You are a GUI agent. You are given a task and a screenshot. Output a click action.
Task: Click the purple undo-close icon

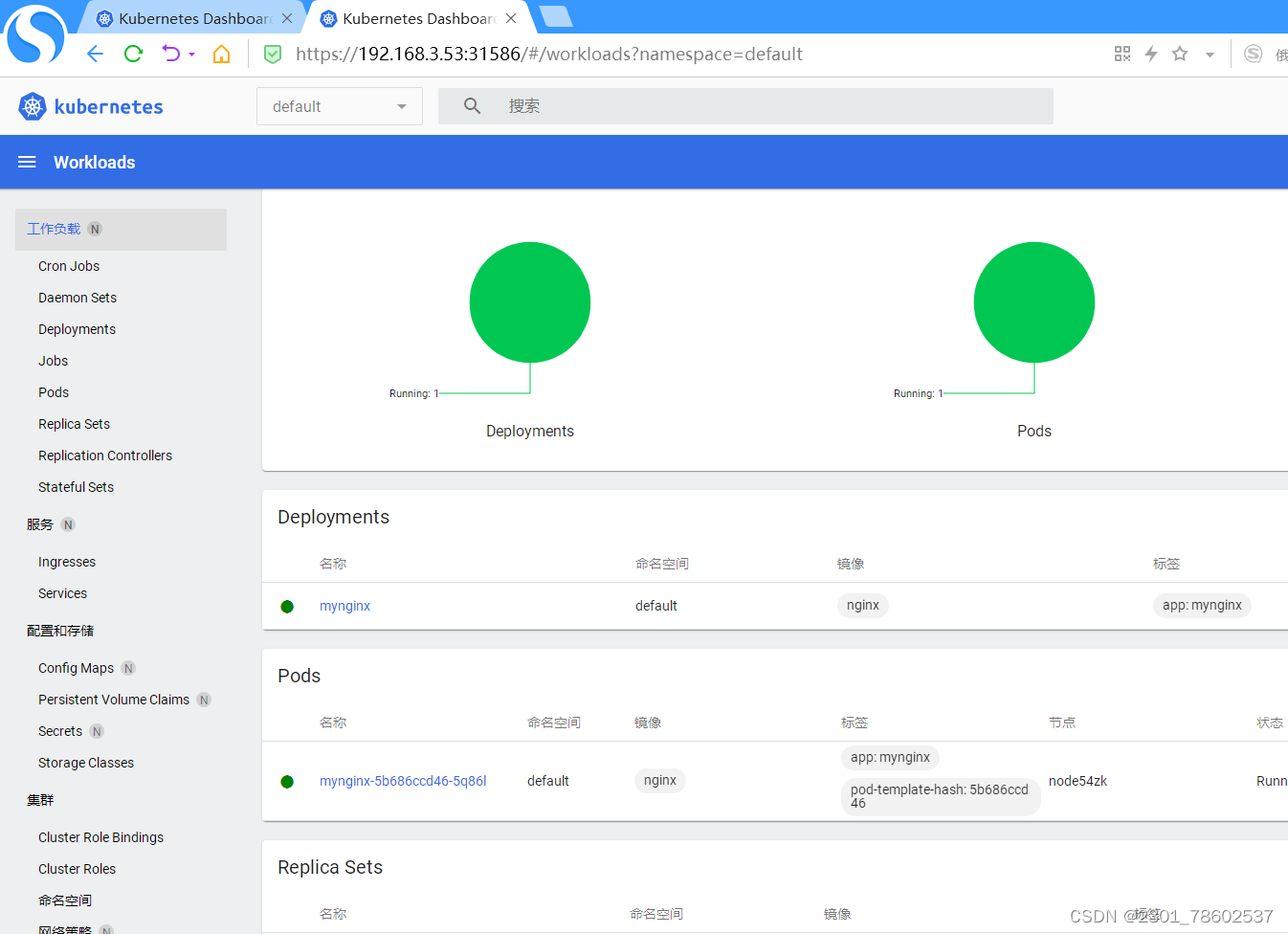pos(171,54)
